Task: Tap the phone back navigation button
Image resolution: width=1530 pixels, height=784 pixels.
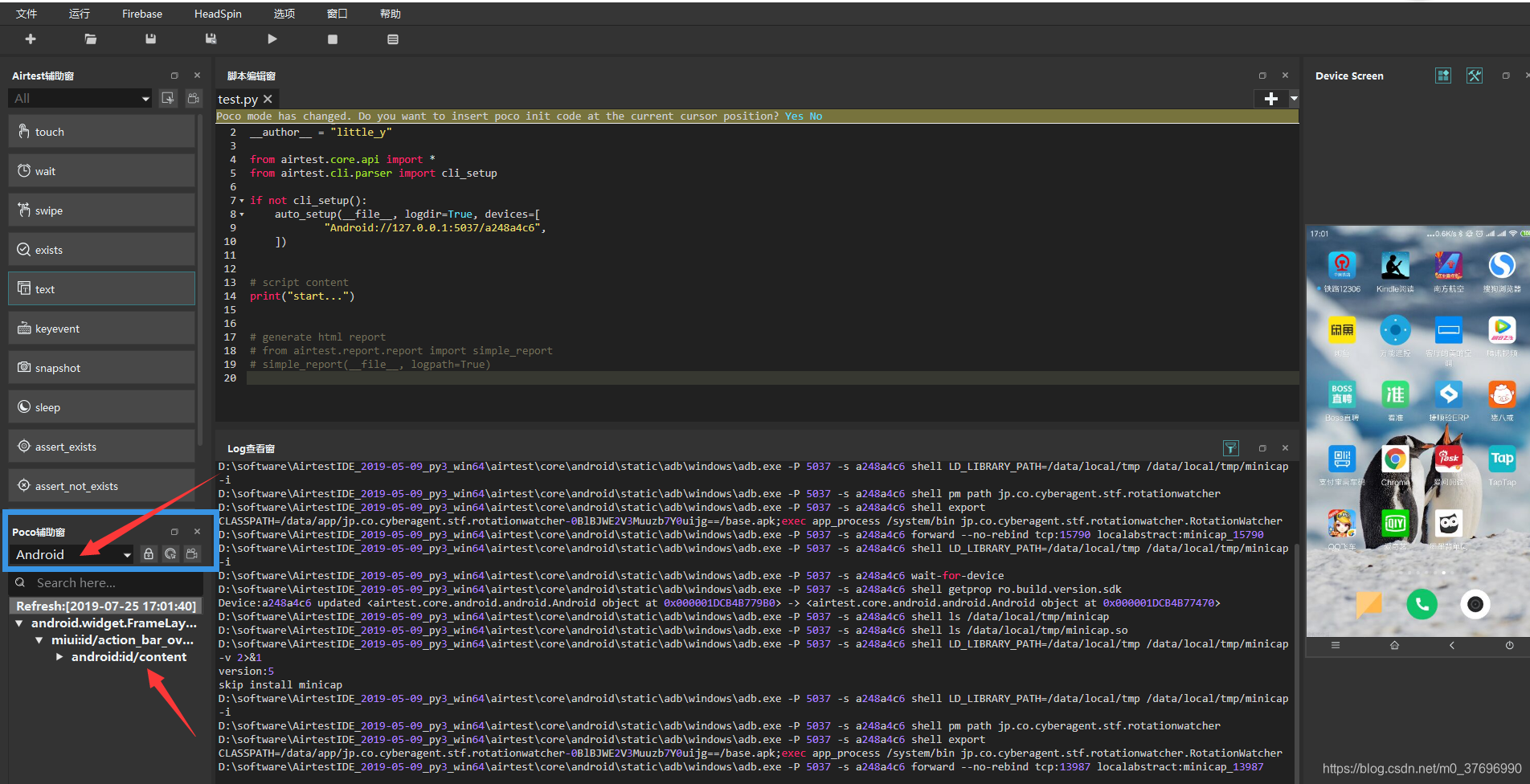Action: click(x=1452, y=645)
